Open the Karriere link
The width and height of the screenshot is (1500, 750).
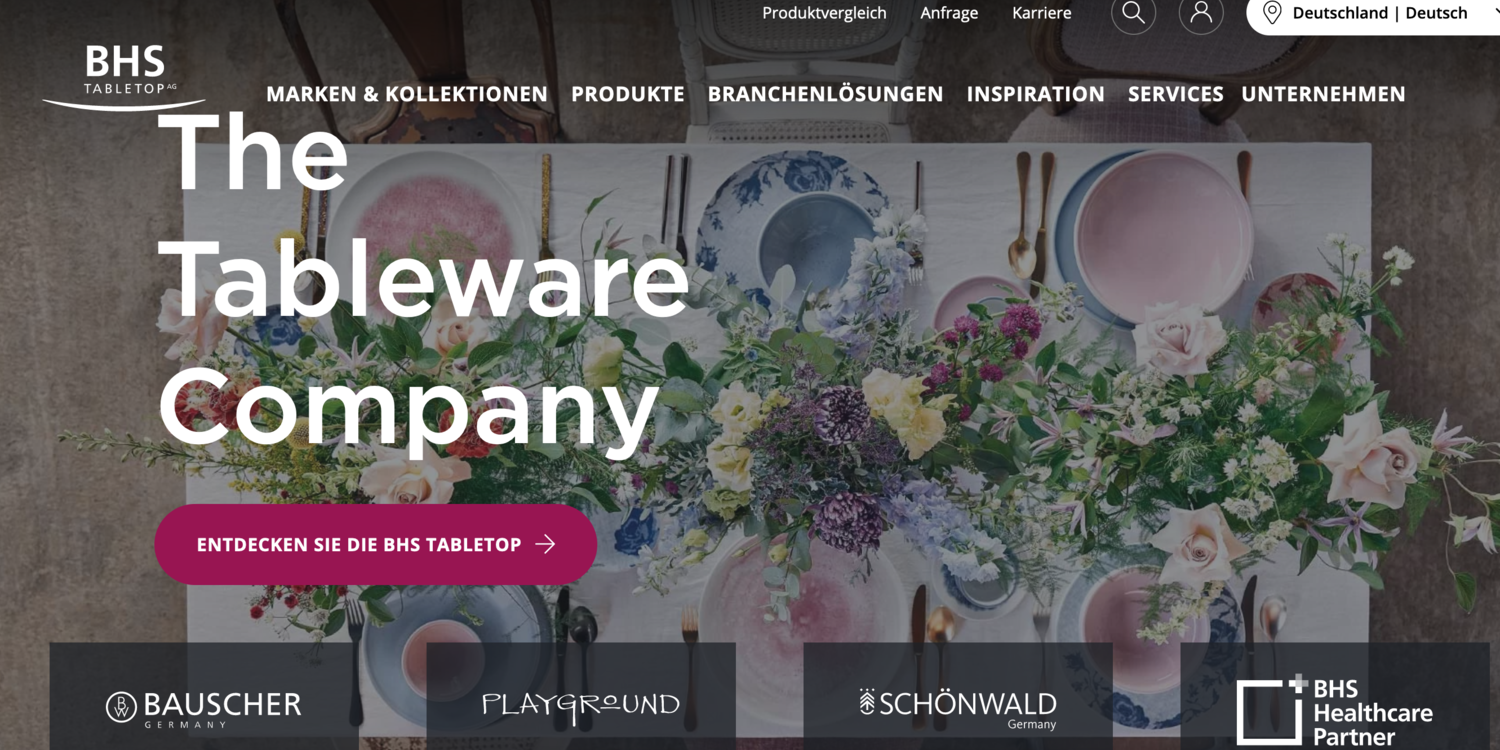click(x=1042, y=13)
